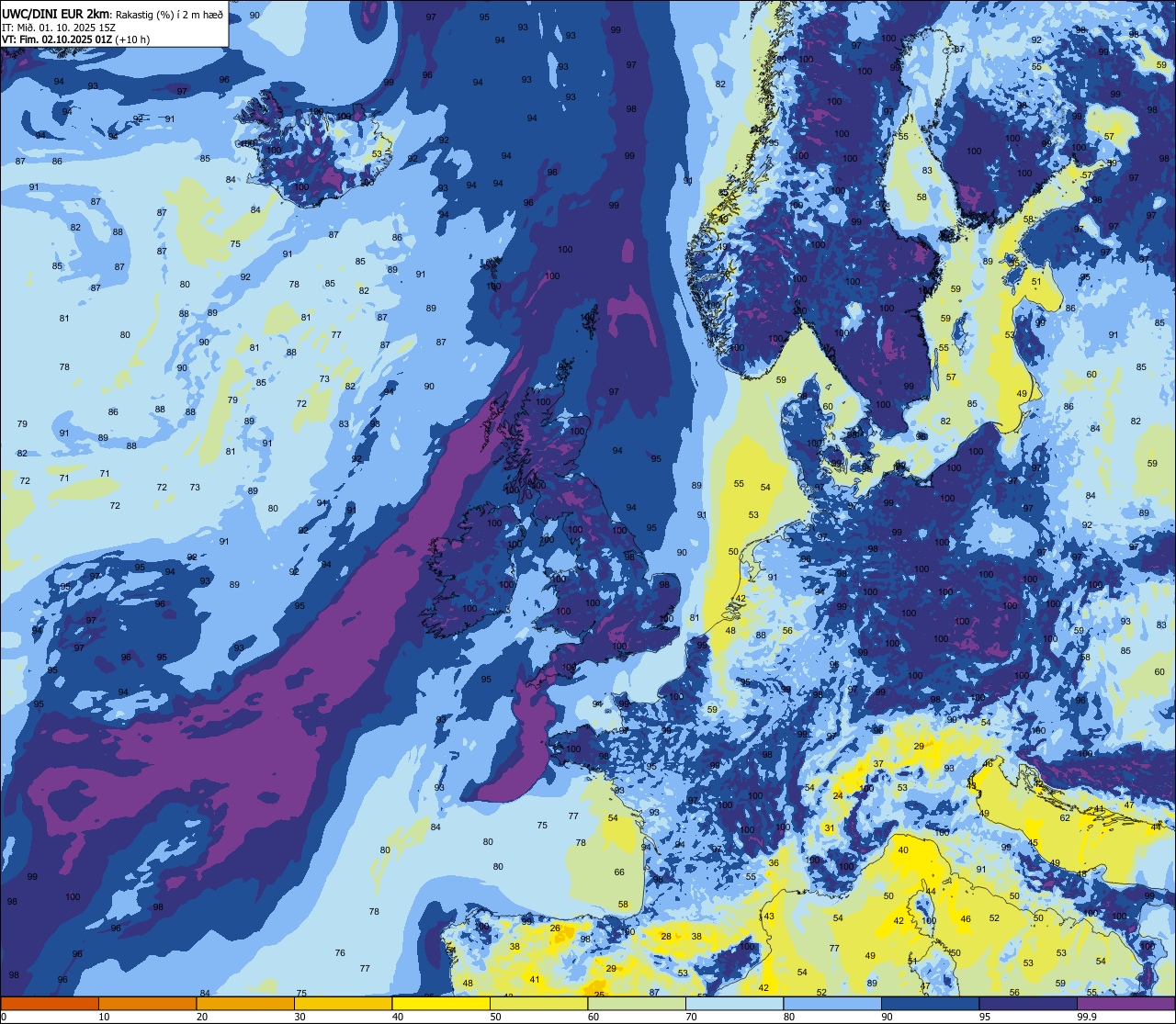Select the 10–20% orange legend color block
The height and width of the screenshot is (1024, 1176).
[147, 1003]
